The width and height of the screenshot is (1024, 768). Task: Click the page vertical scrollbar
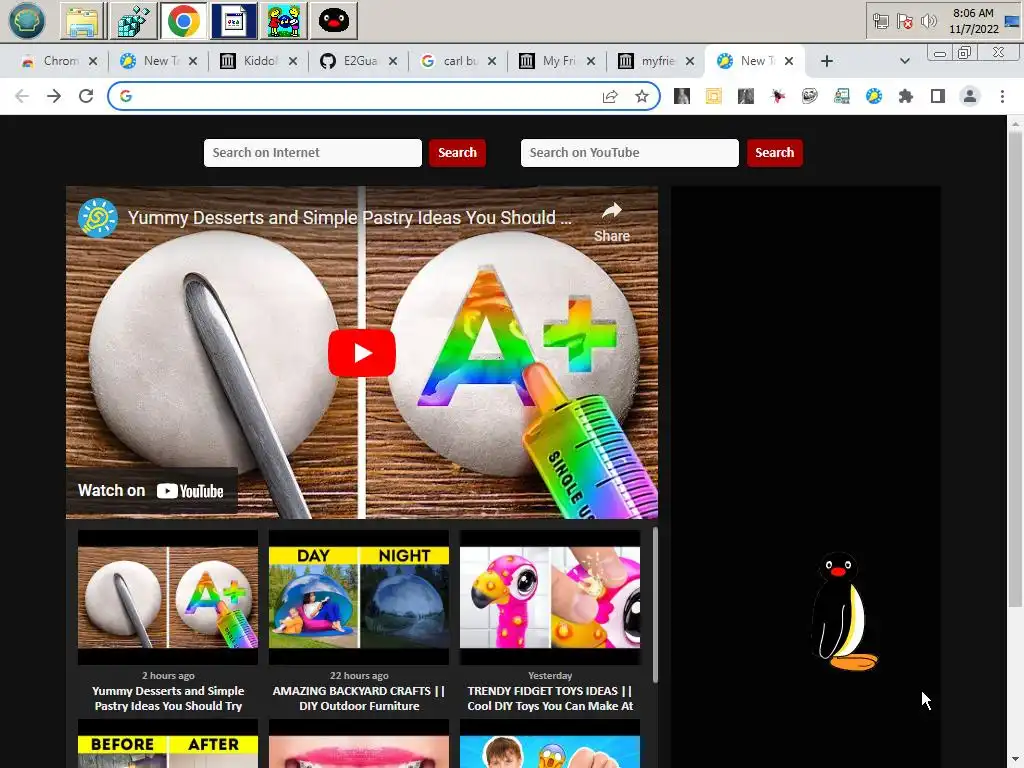[1015, 370]
